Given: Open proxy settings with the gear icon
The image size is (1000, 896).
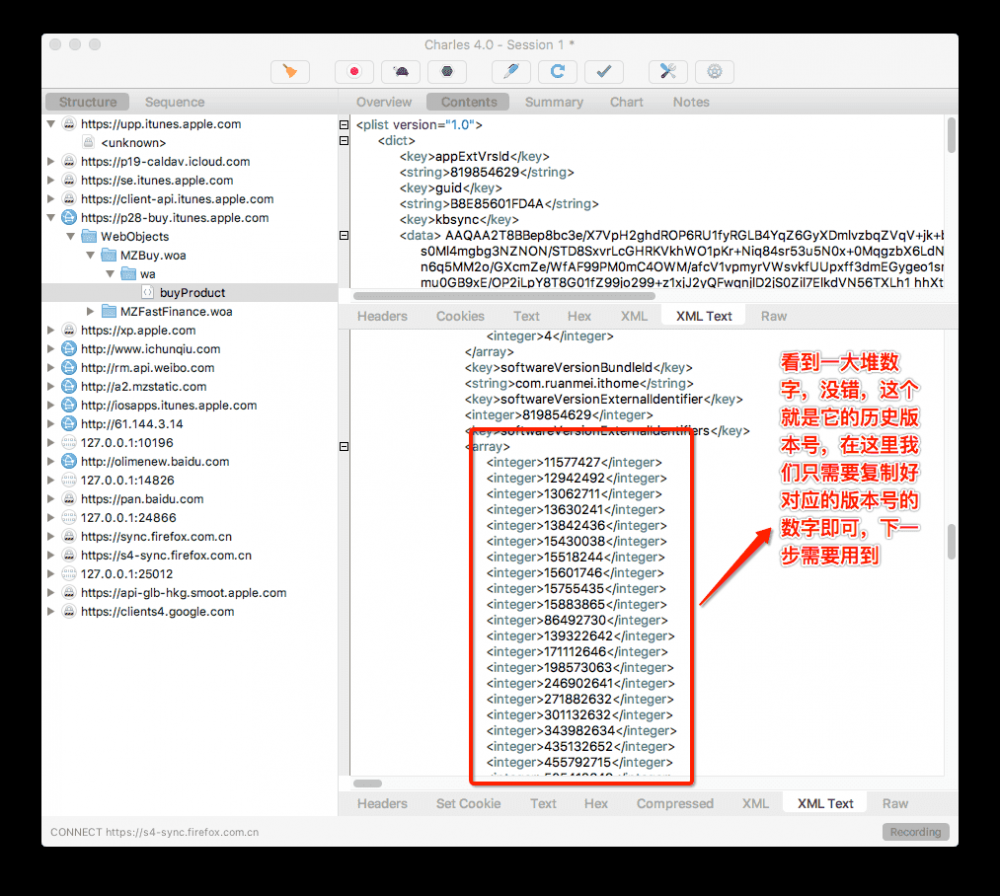Looking at the screenshot, I should tap(713, 71).
